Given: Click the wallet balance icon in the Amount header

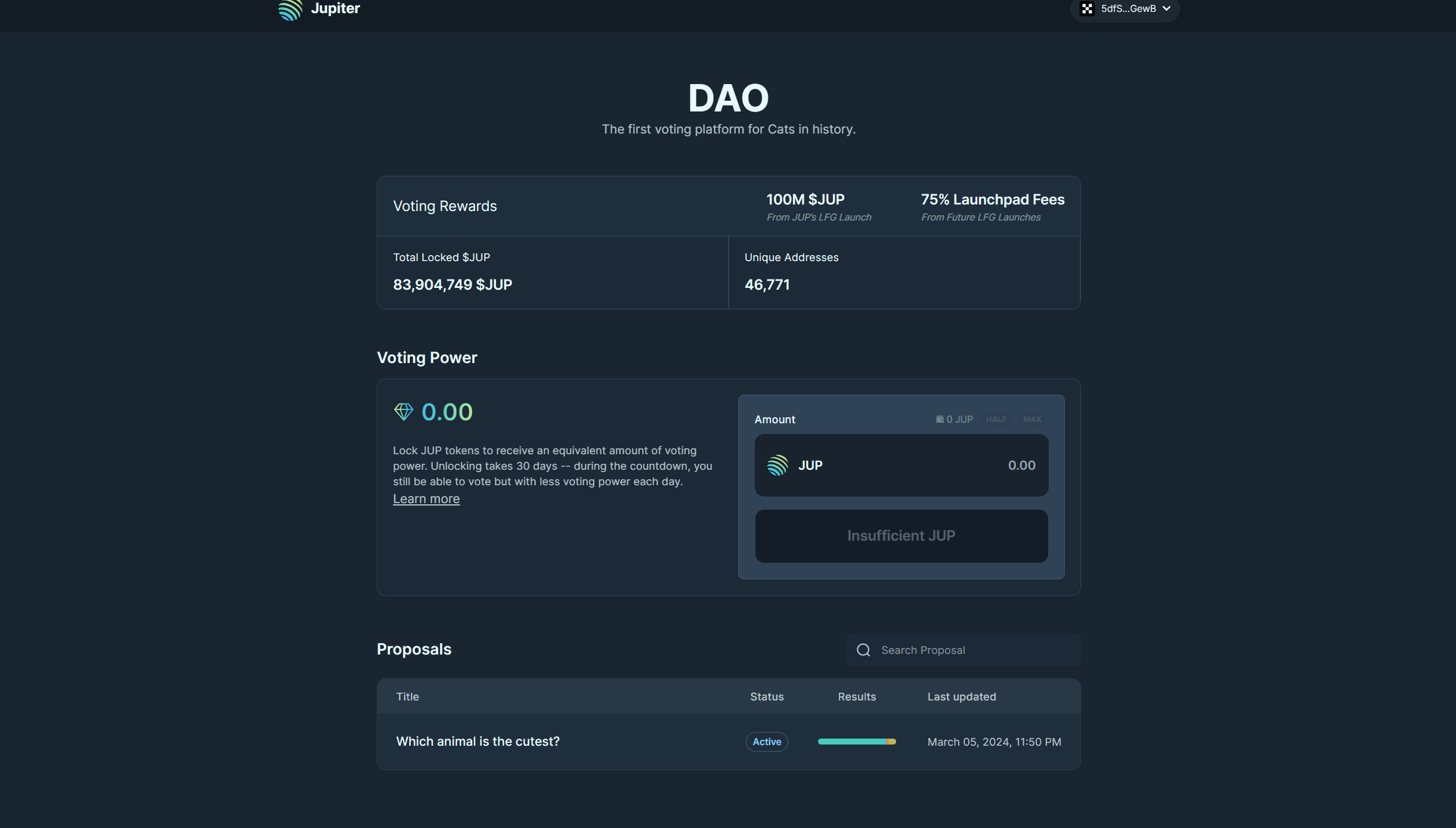Looking at the screenshot, I should [941, 419].
